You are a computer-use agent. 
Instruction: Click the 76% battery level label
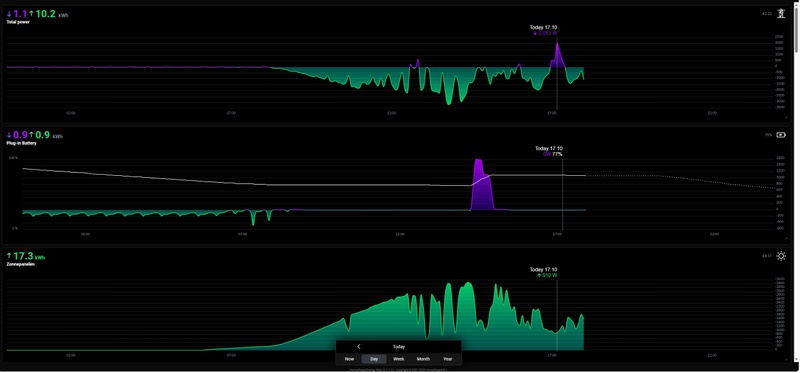click(x=768, y=135)
